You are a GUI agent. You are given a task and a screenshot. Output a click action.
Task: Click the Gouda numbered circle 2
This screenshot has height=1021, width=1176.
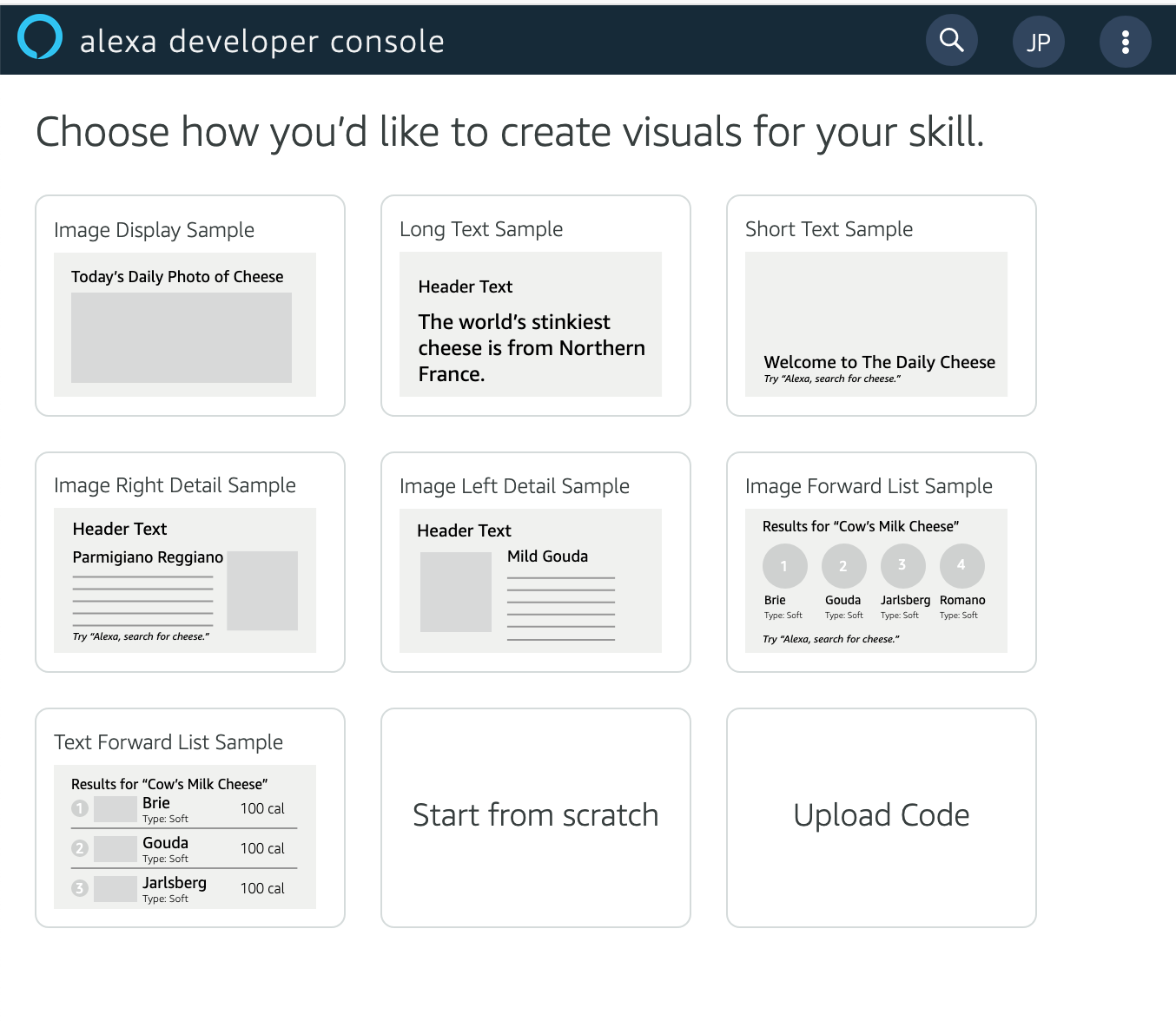[x=843, y=565]
